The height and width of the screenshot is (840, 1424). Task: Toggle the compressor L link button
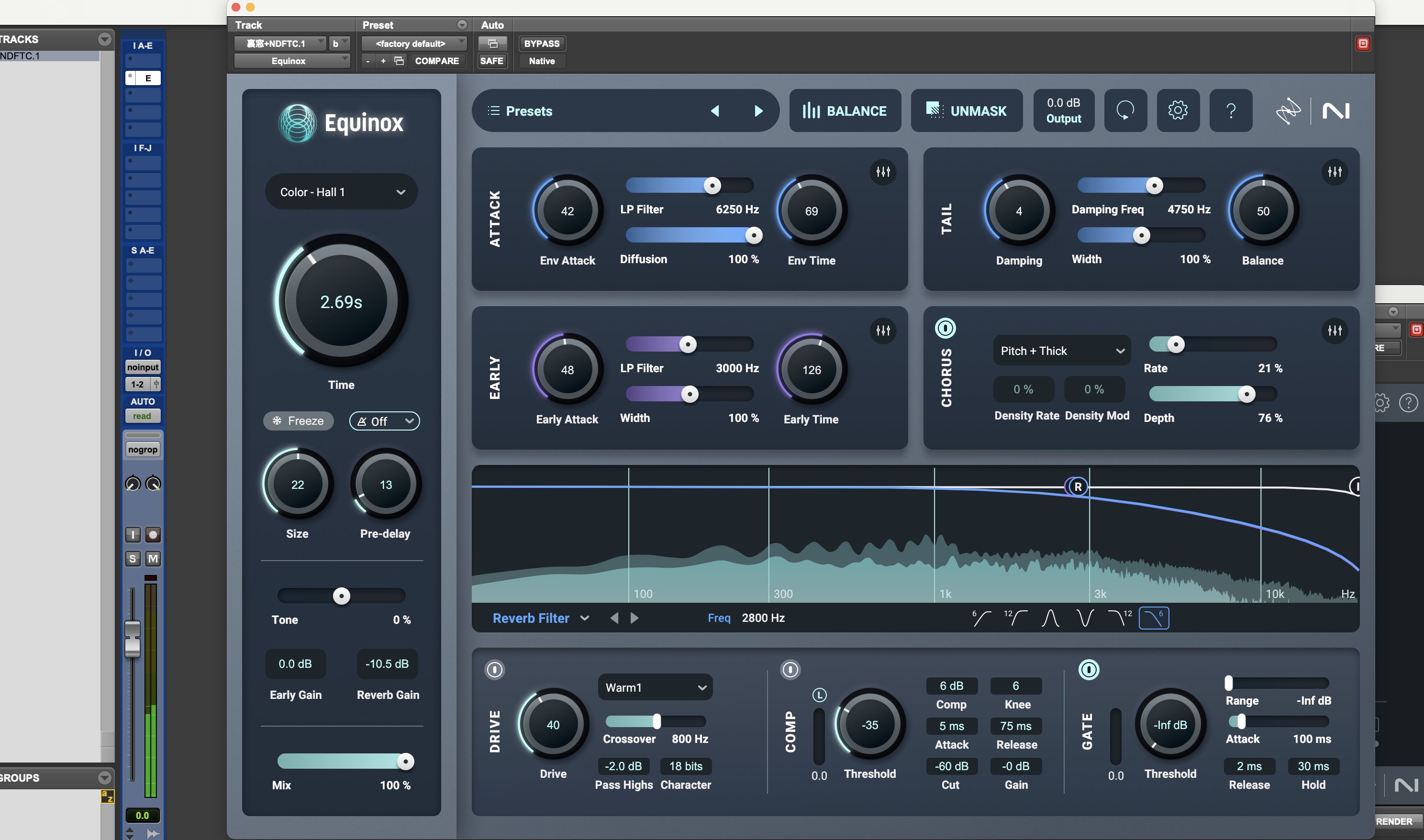819,695
